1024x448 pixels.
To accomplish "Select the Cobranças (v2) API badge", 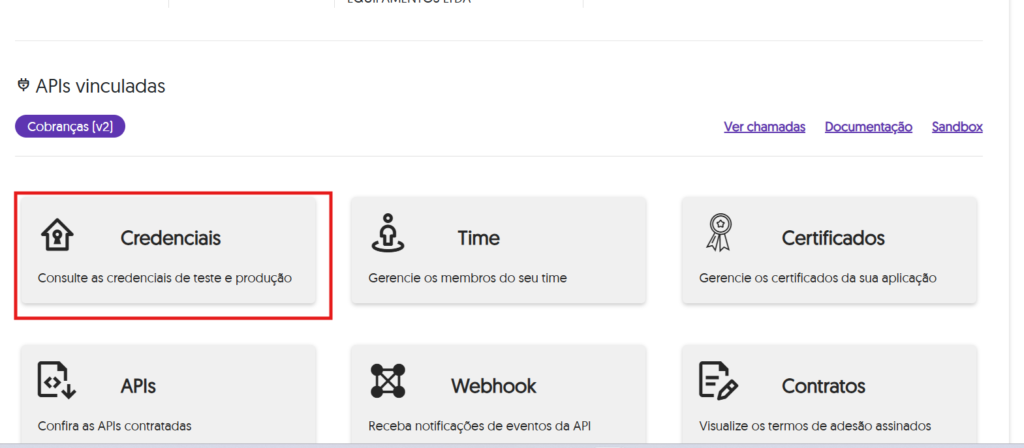I will pos(70,126).
